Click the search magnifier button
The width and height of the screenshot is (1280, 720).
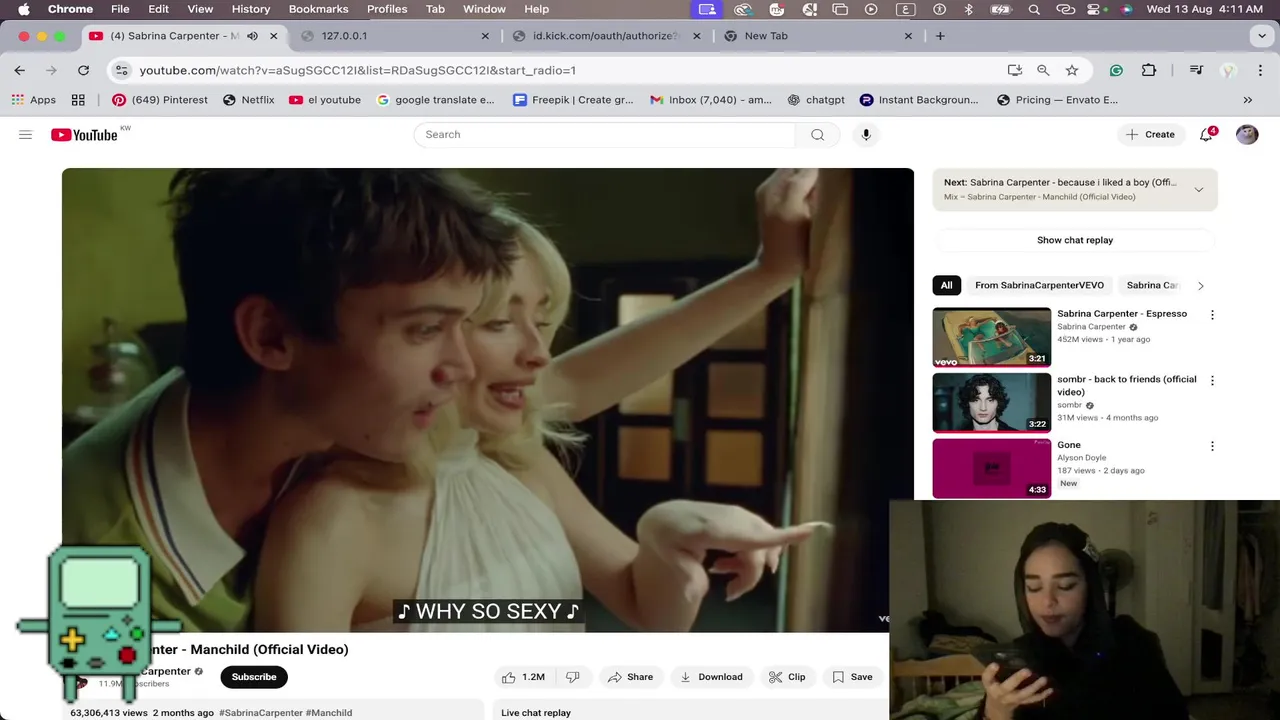point(818,134)
